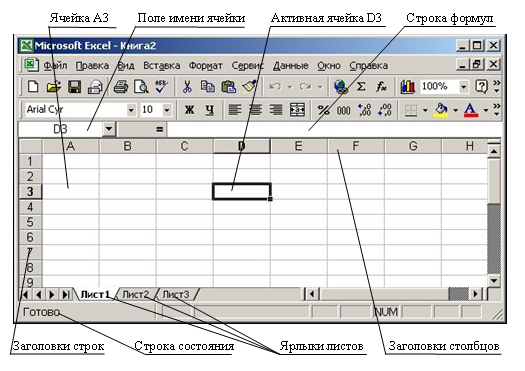Copy the selection with the Copy icon
This screenshot has width=525, height=371.
(208, 87)
